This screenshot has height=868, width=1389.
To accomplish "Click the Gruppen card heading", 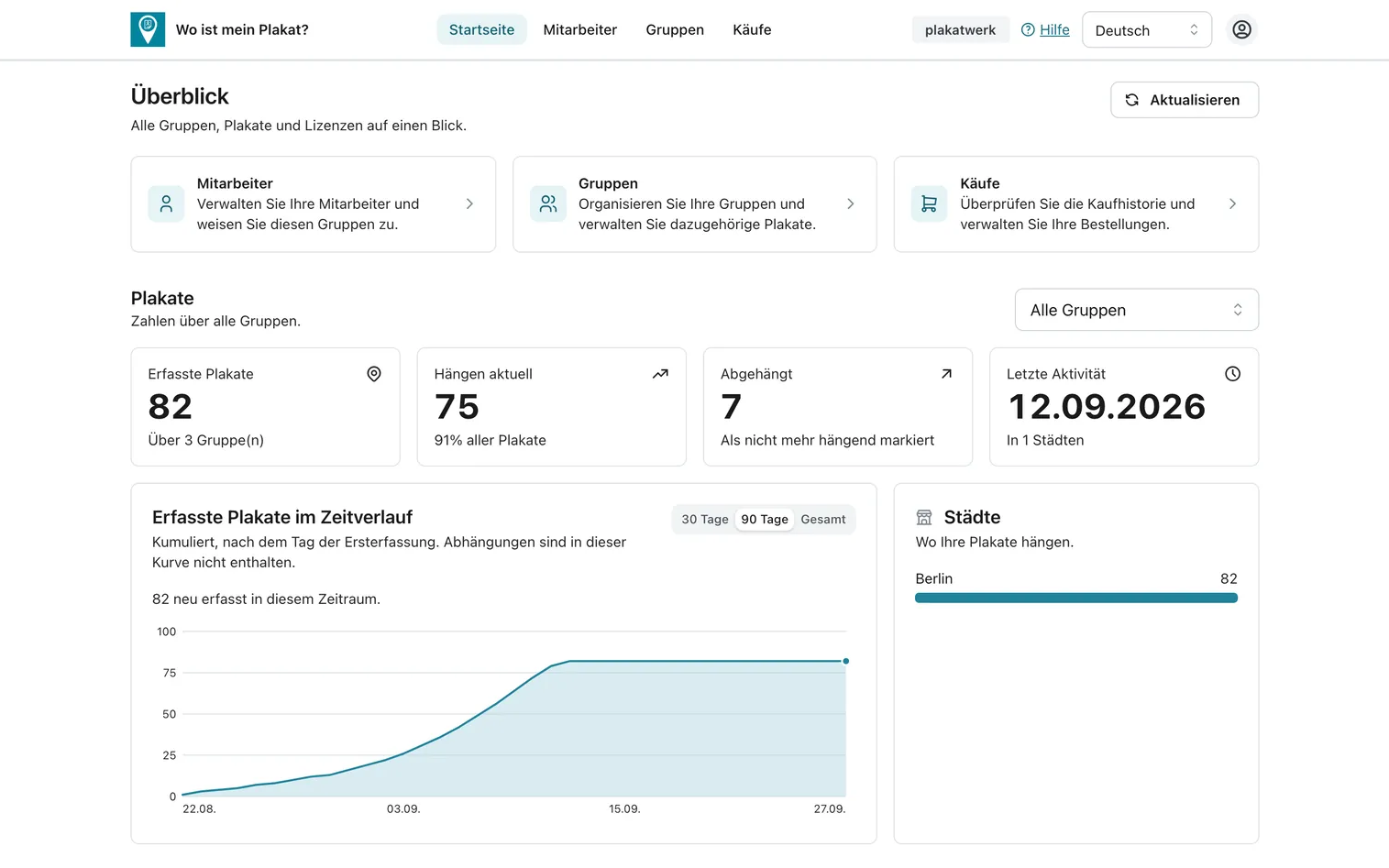I will (x=608, y=183).
